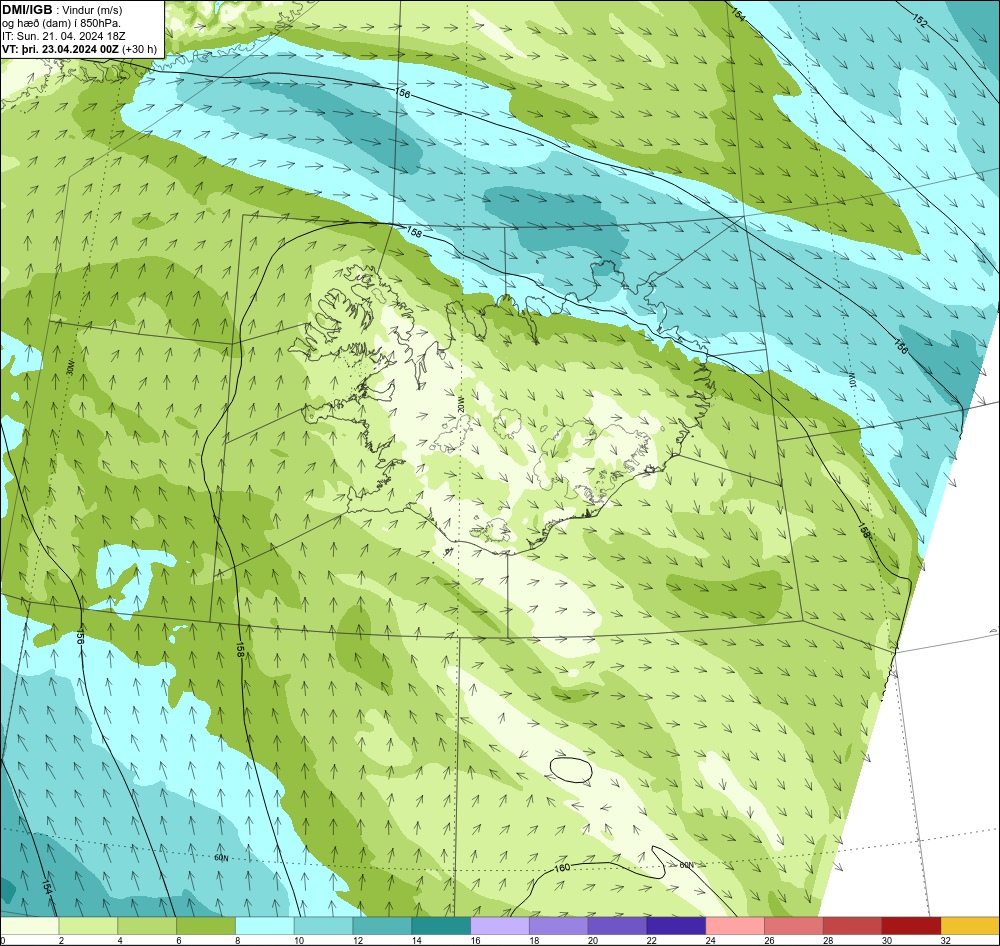Click the '152' contour label in the top-right corner
This screenshot has height=946, width=1000.
pyautogui.click(x=919, y=20)
